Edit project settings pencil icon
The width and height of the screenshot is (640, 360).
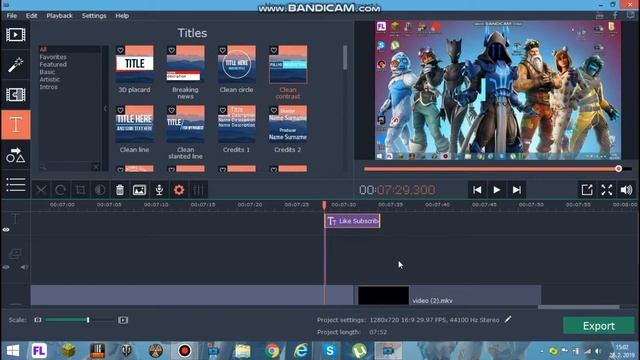(508, 320)
